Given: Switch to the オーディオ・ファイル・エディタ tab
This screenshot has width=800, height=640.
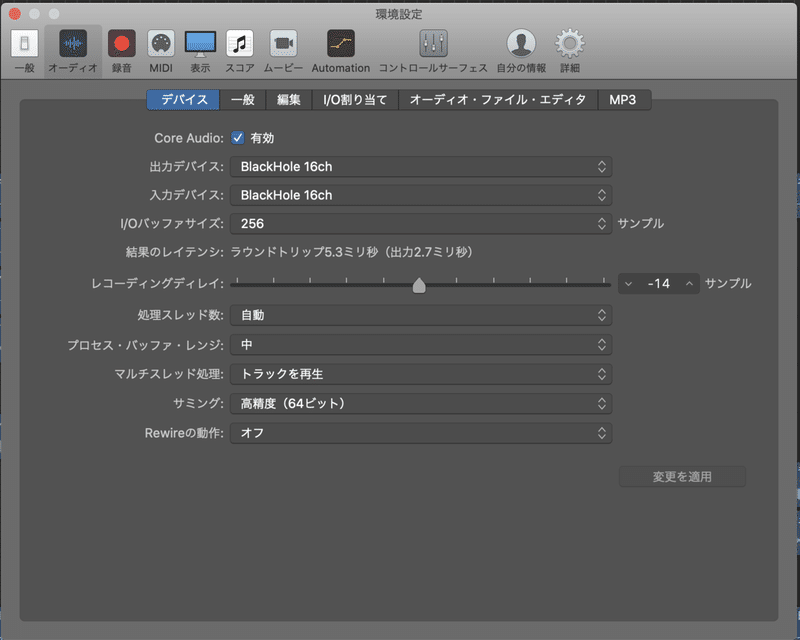Looking at the screenshot, I should [x=498, y=100].
